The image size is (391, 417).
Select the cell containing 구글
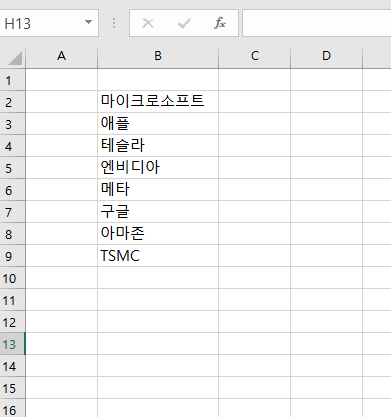pos(158,211)
